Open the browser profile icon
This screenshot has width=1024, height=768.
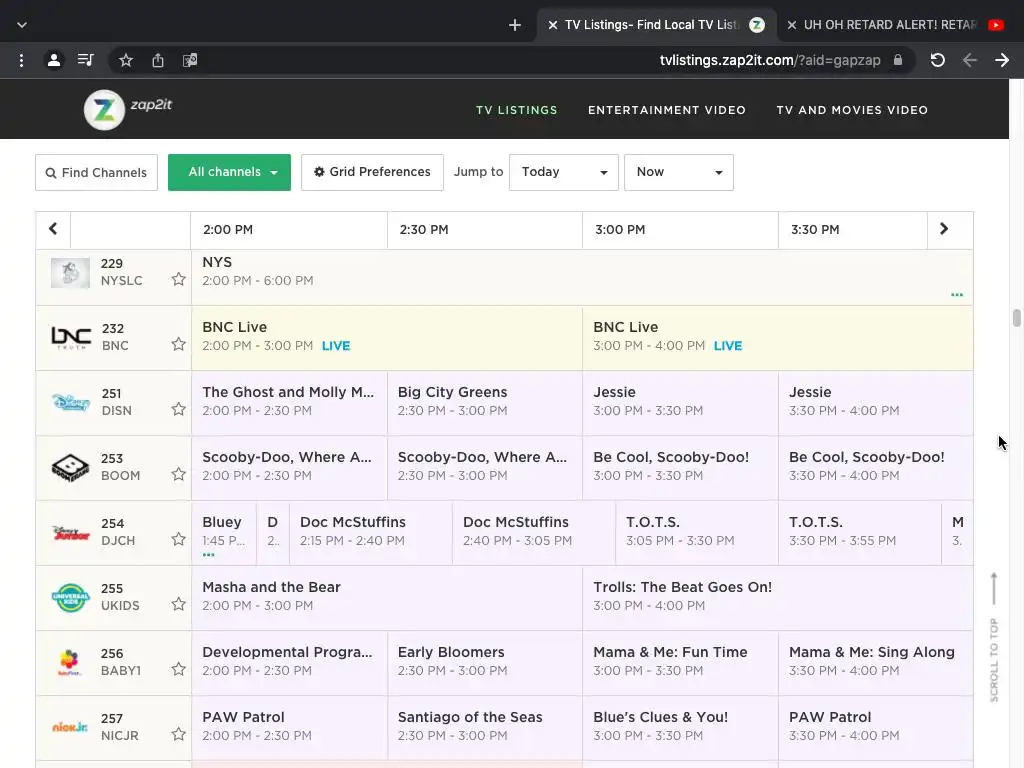pos(54,61)
